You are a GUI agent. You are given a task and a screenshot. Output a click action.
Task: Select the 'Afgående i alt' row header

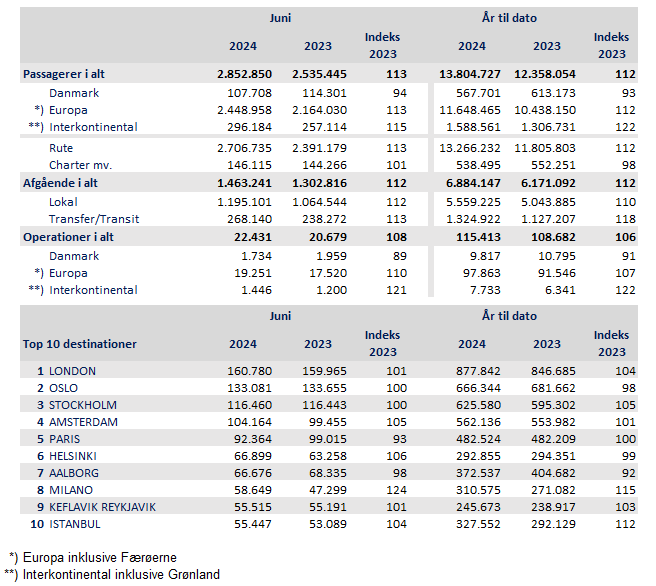(x=62, y=184)
